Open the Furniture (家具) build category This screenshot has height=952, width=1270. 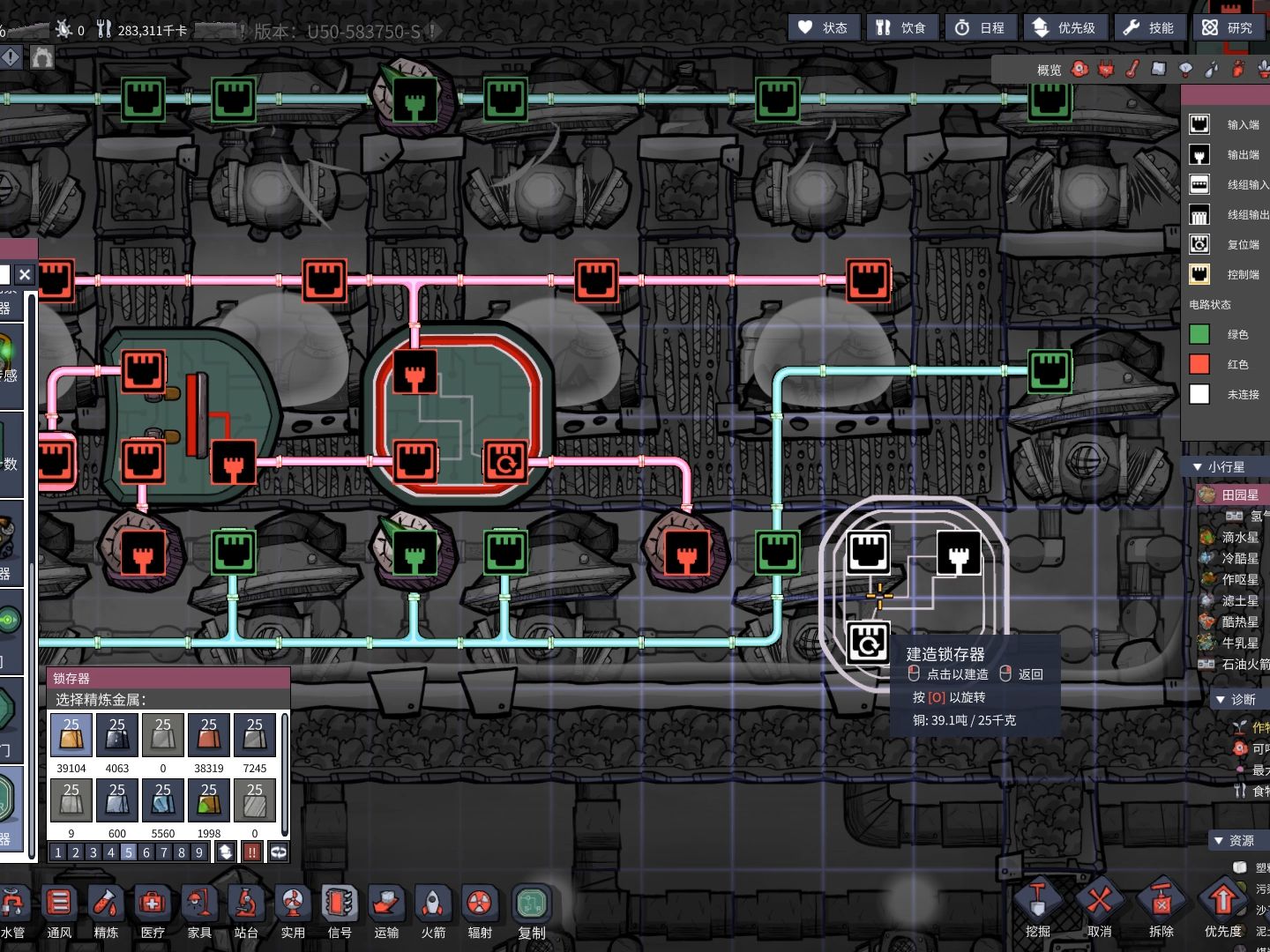coord(199,911)
